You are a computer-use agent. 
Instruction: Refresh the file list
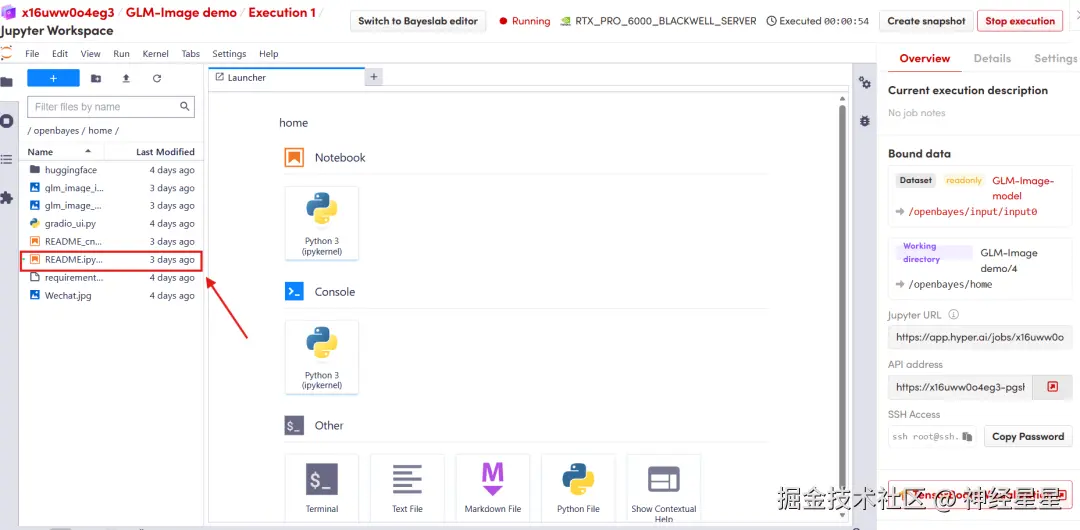click(157, 79)
